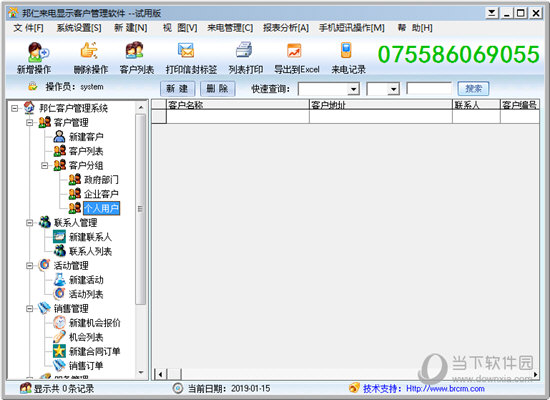Click the 导出到Excel chart icon
Image resolution: width=550 pixels, height=400 pixels.
click(294, 51)
